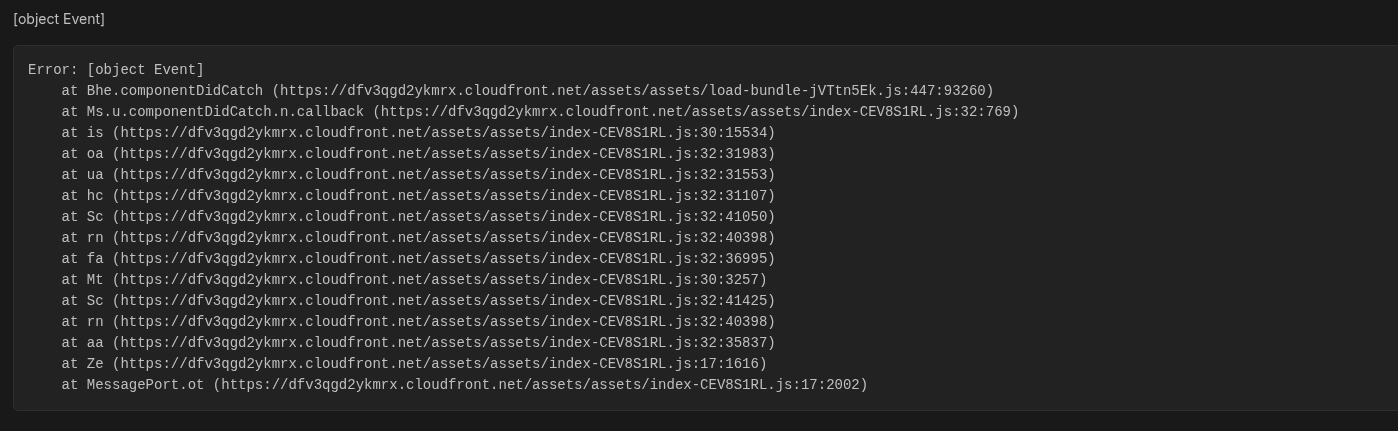Click the 'at ua' stack line 32:31553
Image resolution: width=1398 pixels, height=431 pixels.
click(x=418, y=175)
